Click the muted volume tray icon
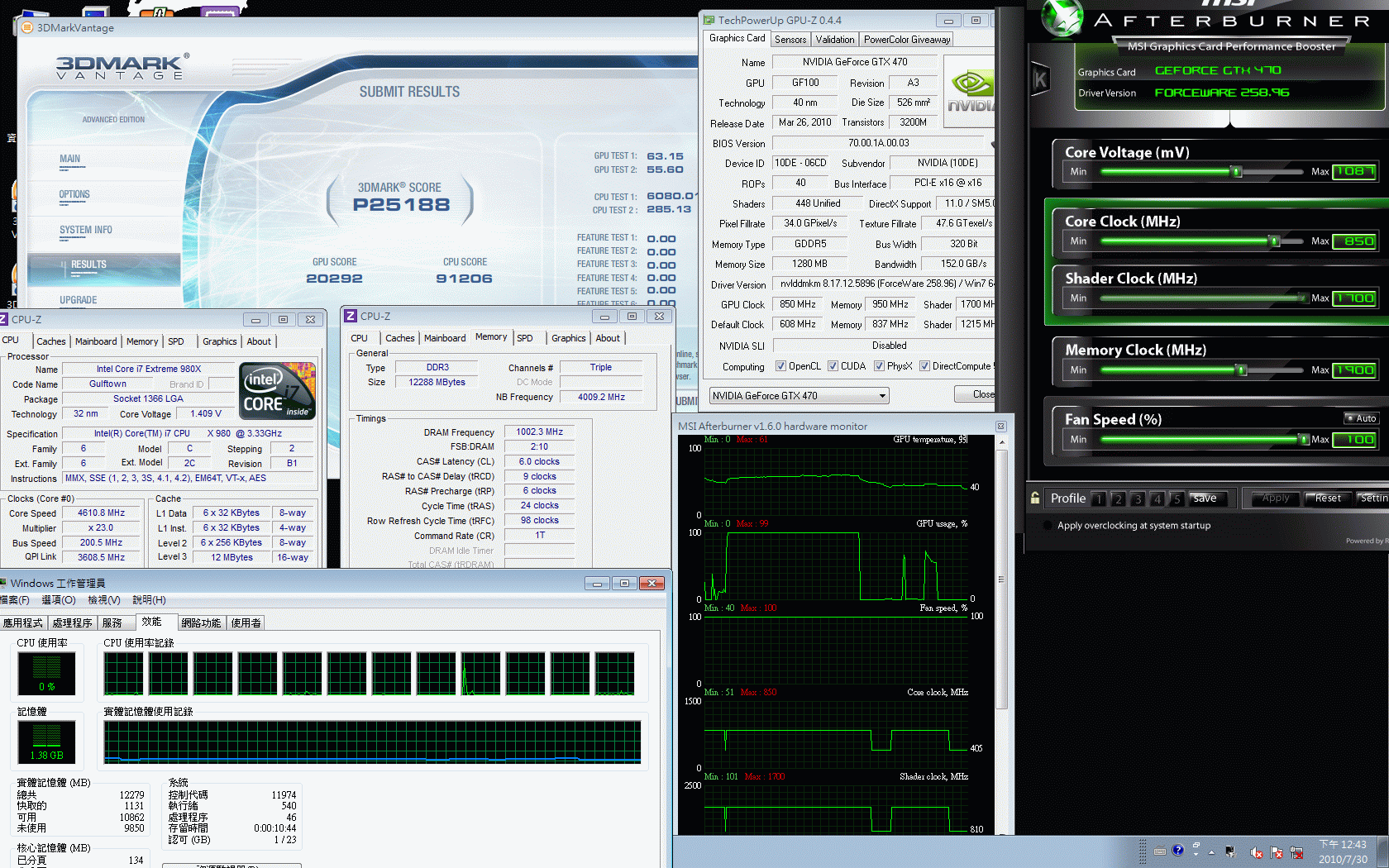Screen dimensions: 1389x868 click(1256, 852)
